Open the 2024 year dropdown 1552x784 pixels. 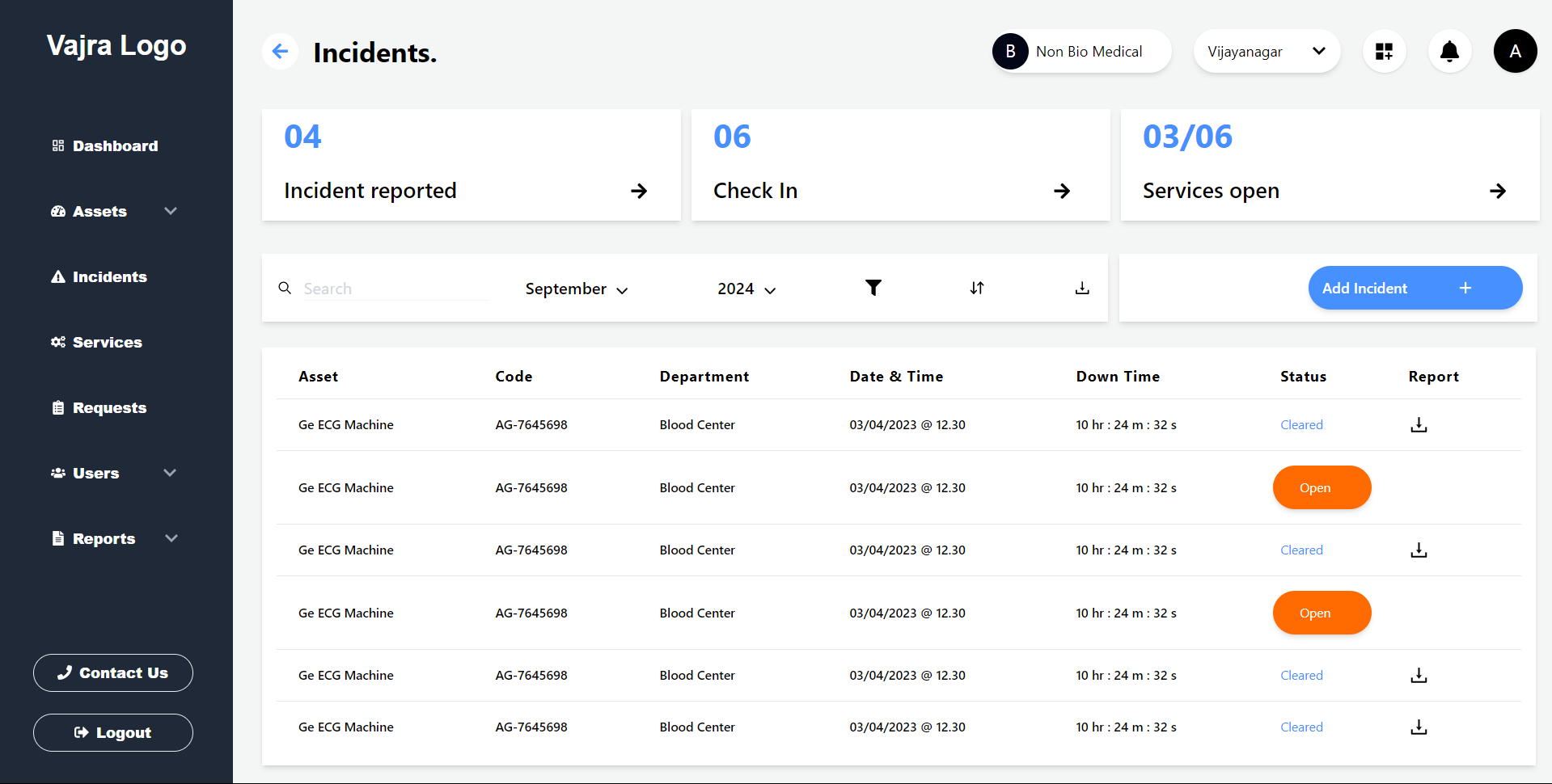click(x=746, y=289)
